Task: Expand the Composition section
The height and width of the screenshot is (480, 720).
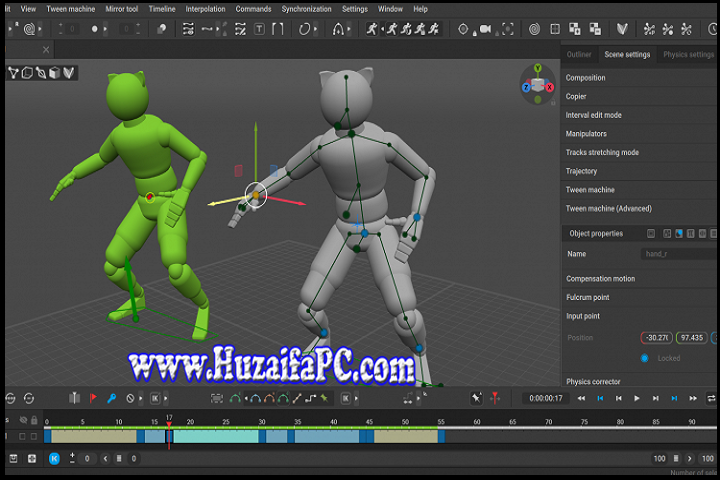Action: pyautogui.click(x=638, y=78)
